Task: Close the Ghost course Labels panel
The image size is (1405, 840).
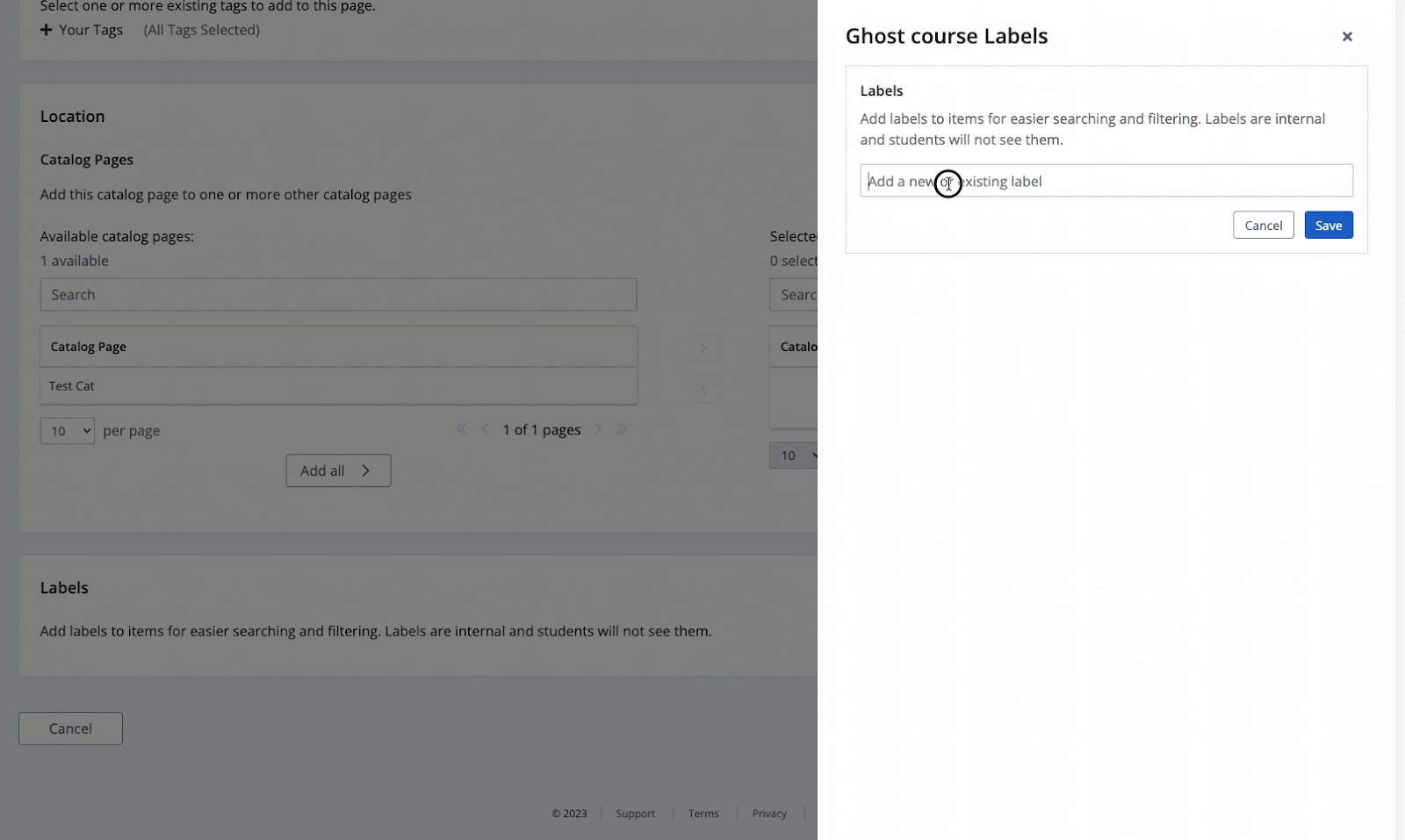Action: click(1347, 37)
